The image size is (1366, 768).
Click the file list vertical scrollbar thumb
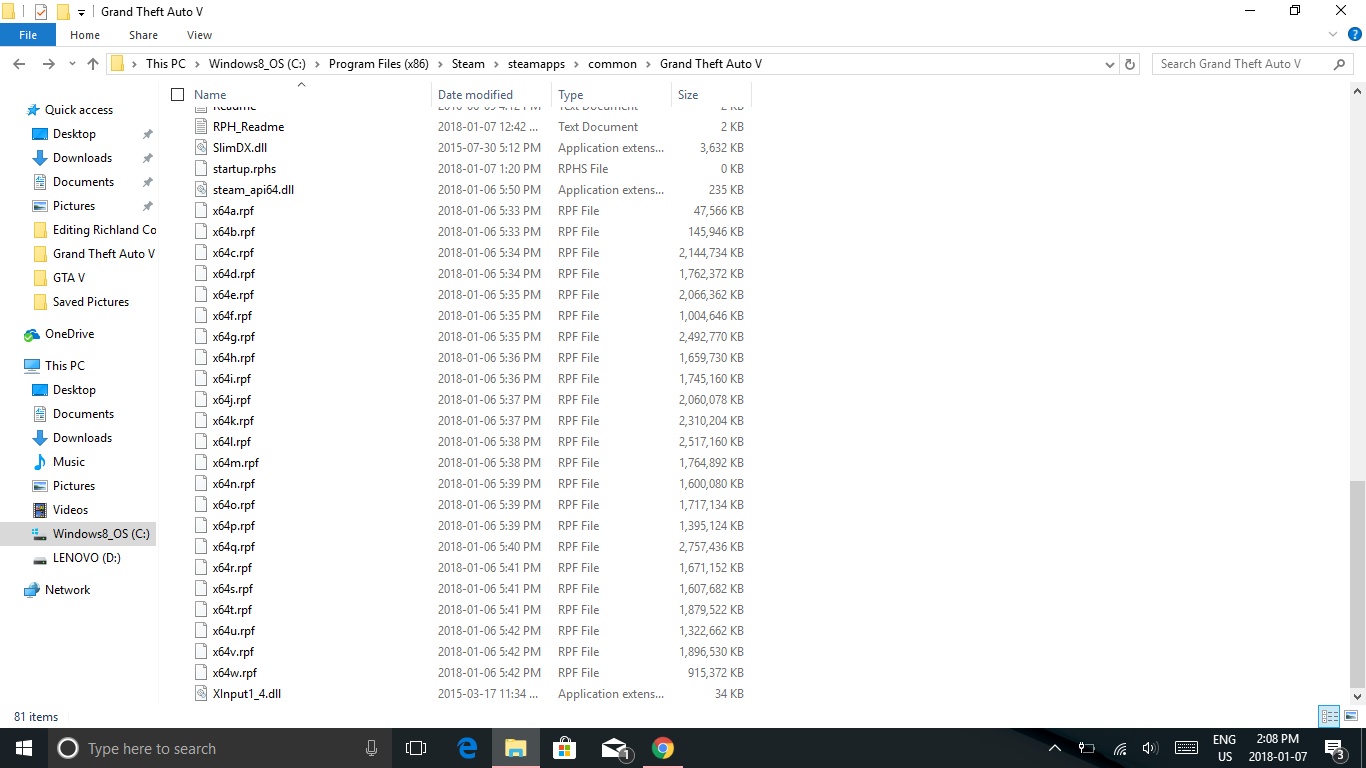click(1357, 582)
